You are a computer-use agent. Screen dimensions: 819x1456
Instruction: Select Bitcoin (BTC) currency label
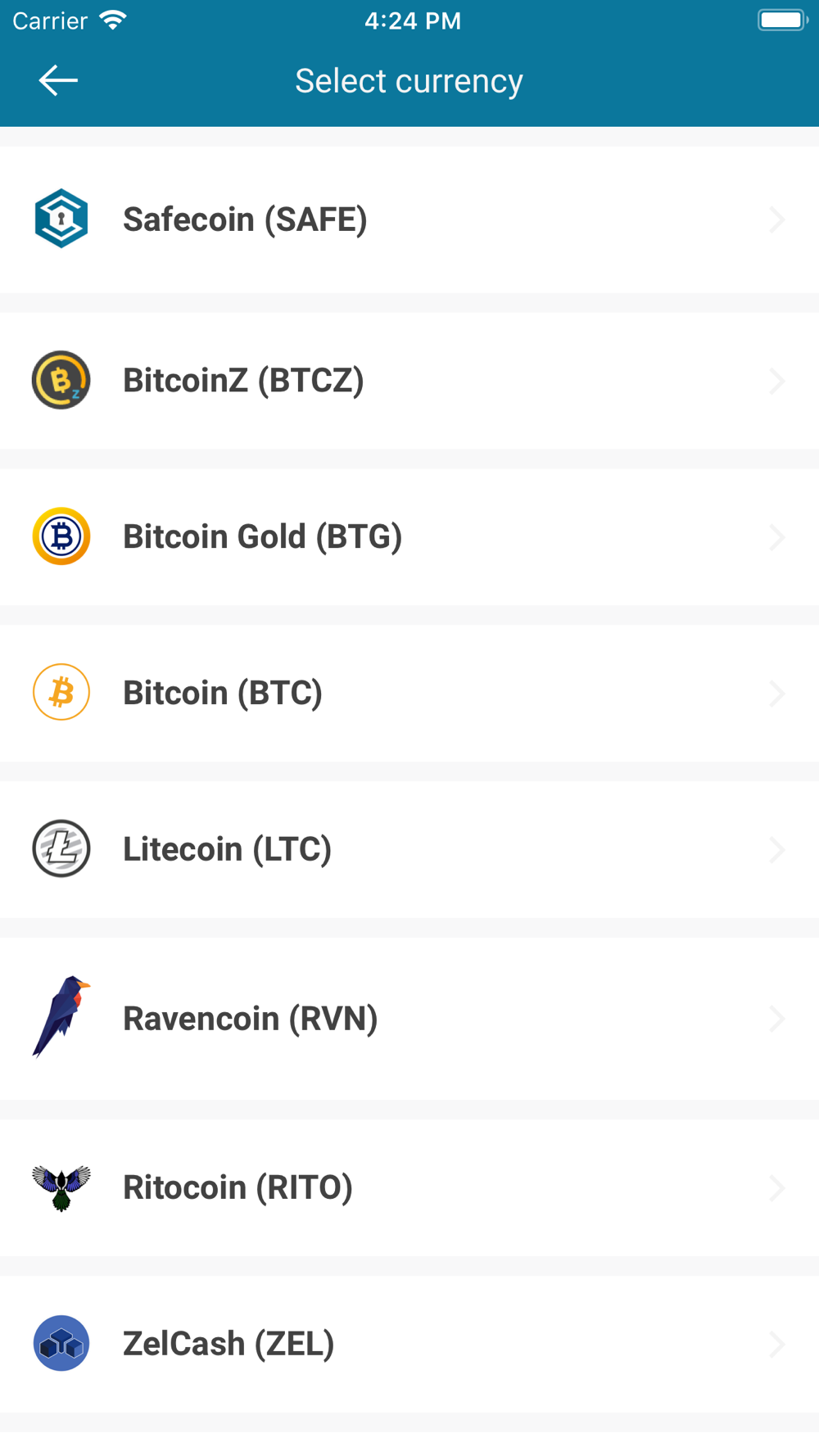223,693
